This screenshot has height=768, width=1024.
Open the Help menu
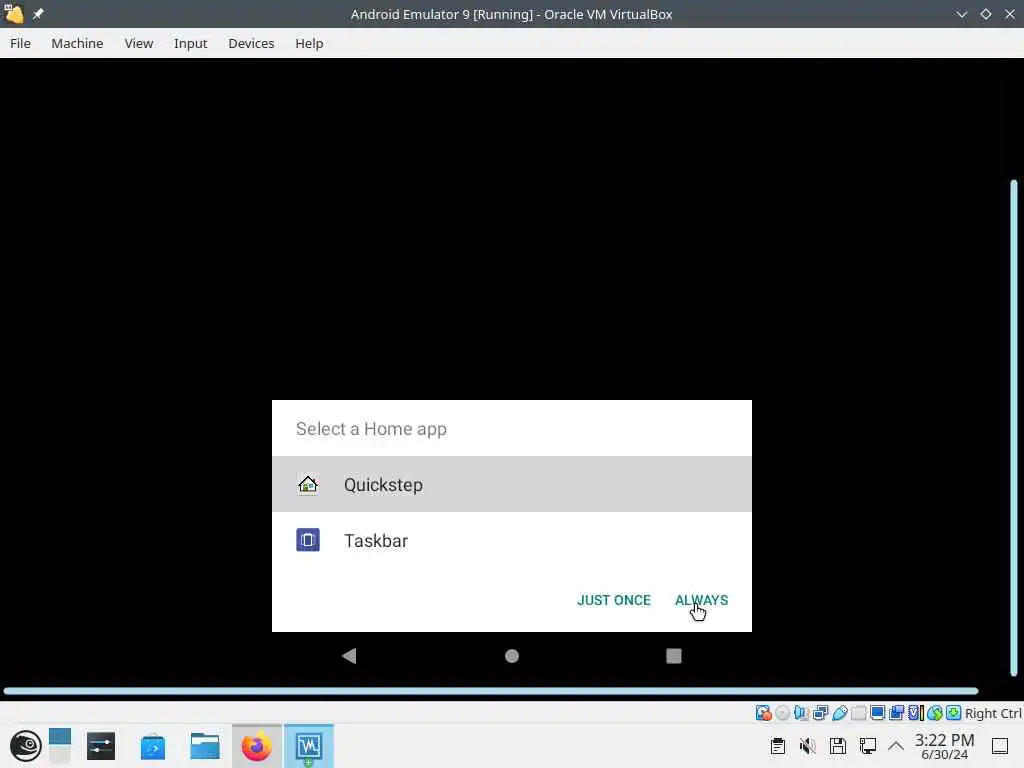[309, 43]
